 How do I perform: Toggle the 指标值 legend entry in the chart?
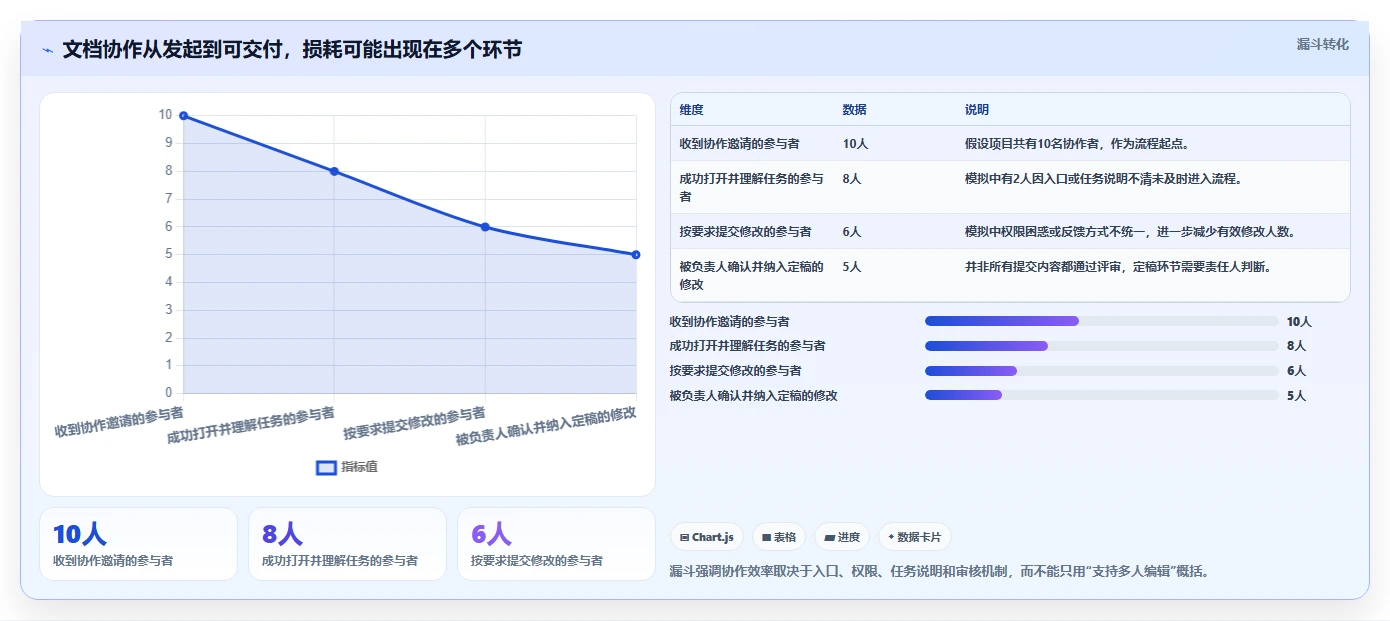click(347, 467)
